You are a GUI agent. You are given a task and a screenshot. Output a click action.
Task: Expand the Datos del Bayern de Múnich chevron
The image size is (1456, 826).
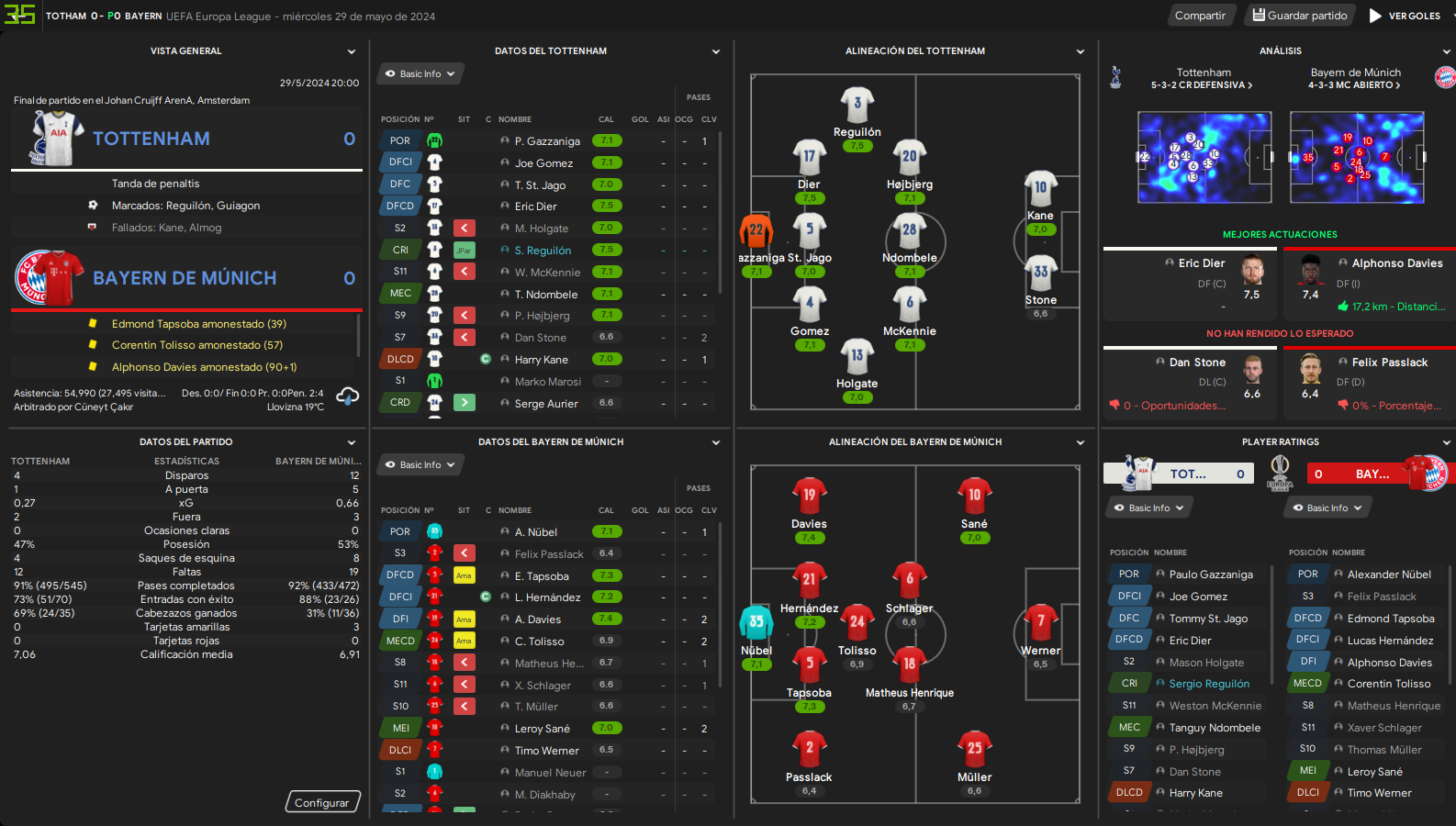(x=716, y=442)
